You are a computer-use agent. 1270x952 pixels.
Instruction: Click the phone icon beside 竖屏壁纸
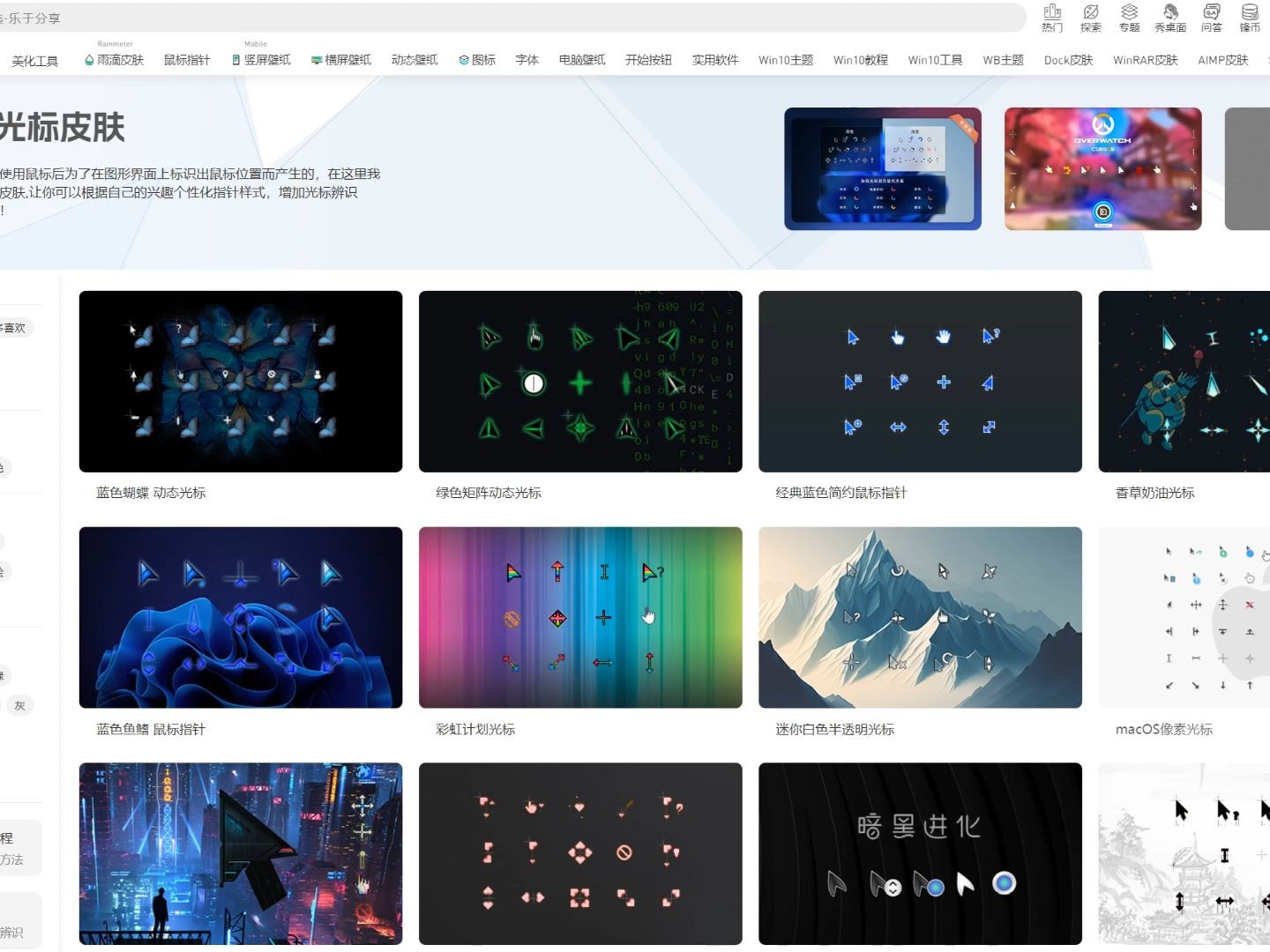pos(236,60)
